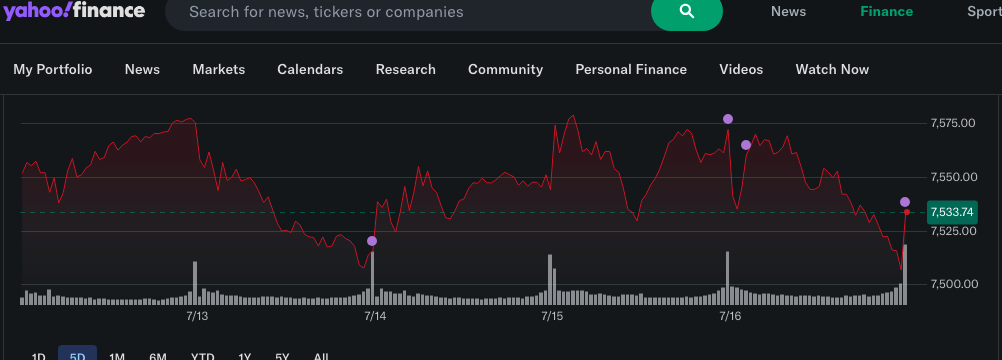Open the News navigation menu item

[143, 70]
